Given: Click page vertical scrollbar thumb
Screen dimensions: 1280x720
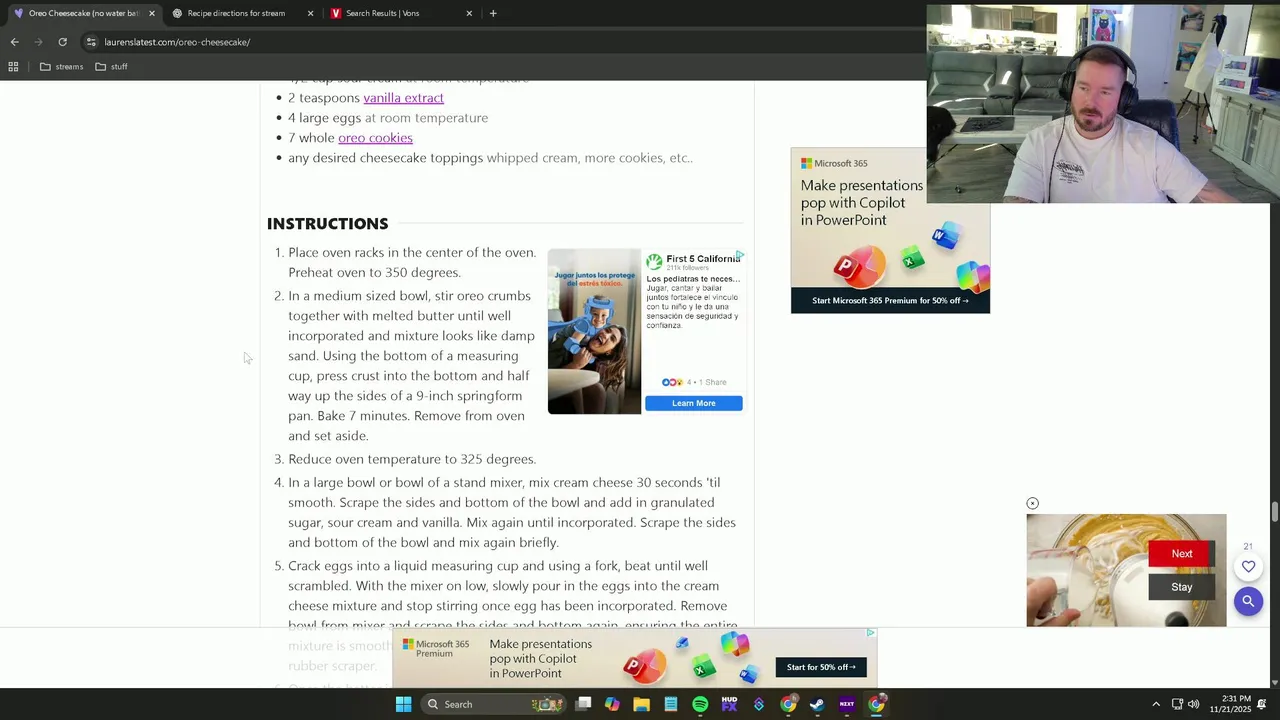Looking at the screenshot, I should coord(1274,511).
